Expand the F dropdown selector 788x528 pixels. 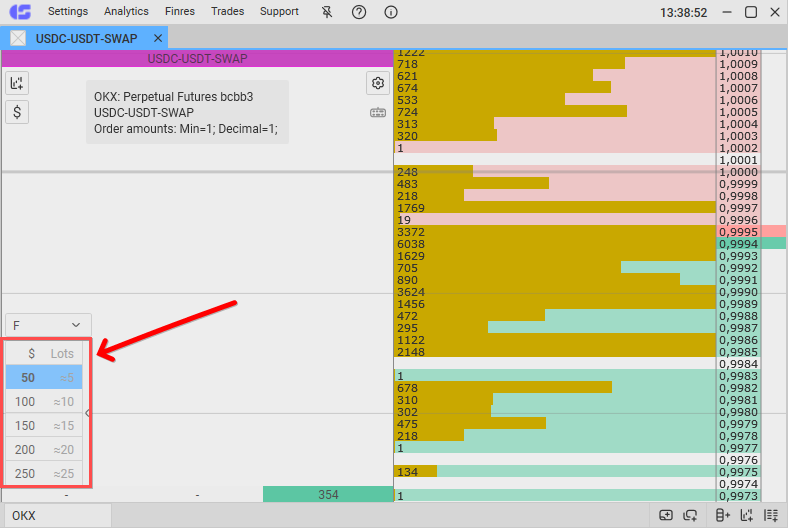[x=48, y=325]
